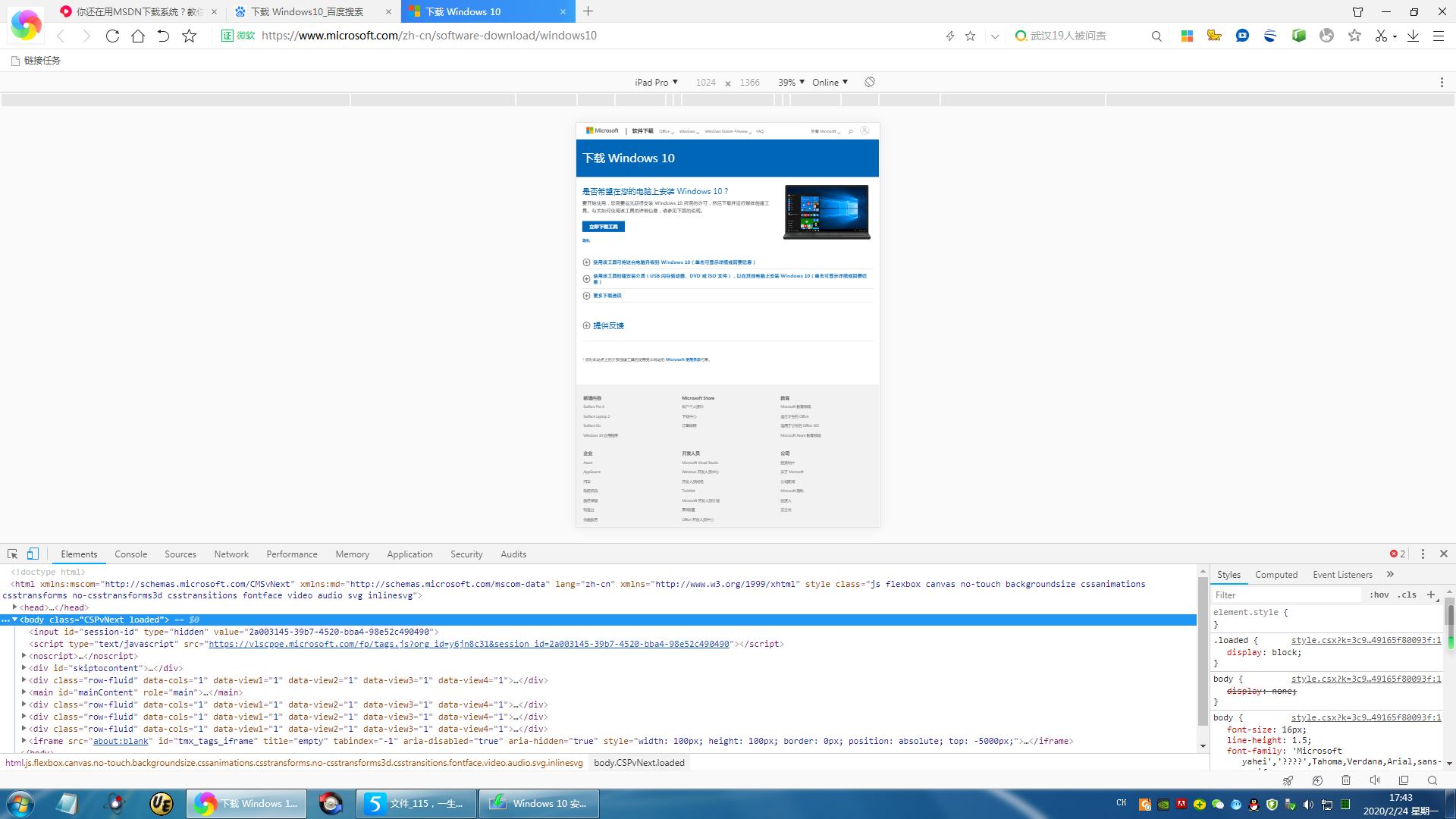The image size is (1456, 819).
Task: Open the Online throttling dropdown
Action: coord(830,82)
